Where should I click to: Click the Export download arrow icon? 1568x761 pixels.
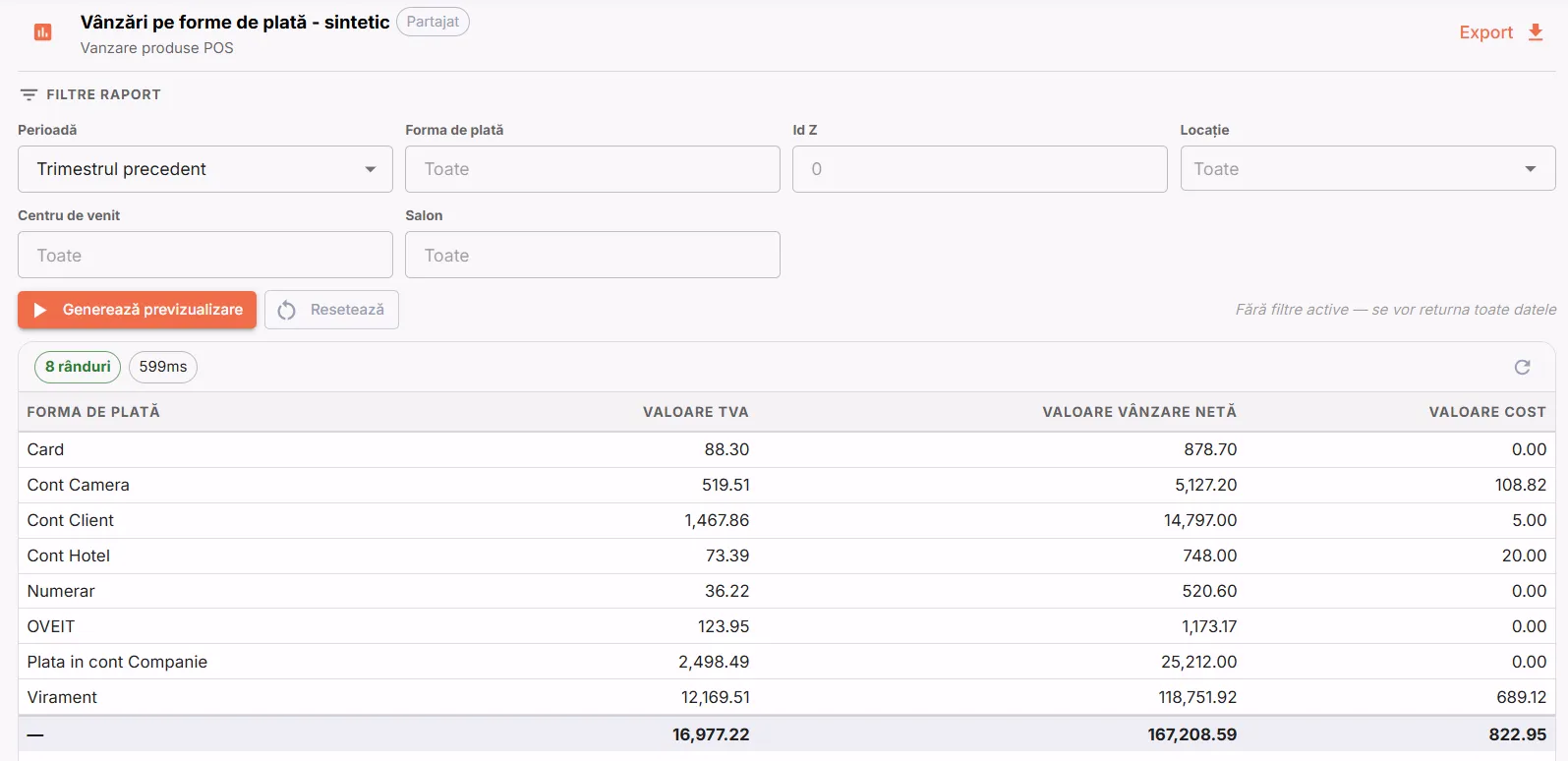(1536, 32)
